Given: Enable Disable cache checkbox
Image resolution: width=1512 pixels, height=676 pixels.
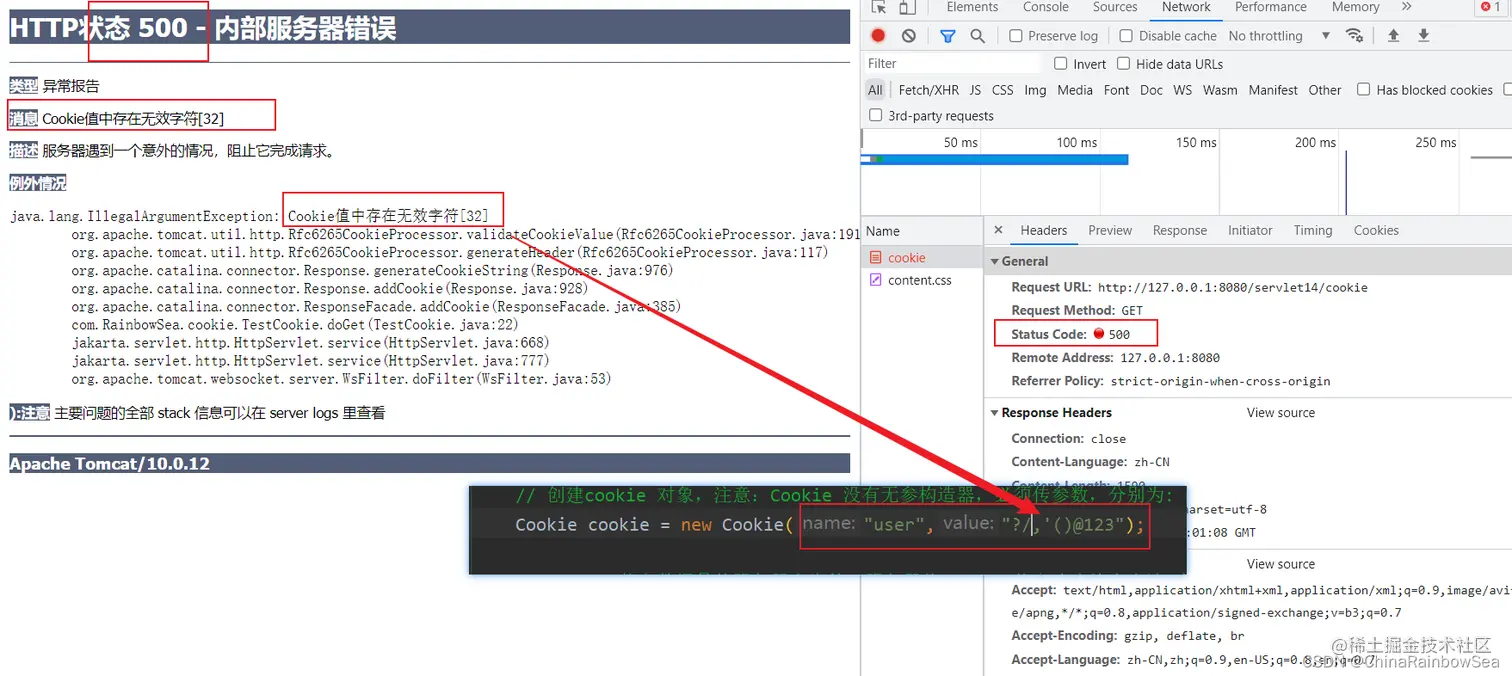Looking at the screenshot, I should tap(1126, 36).
